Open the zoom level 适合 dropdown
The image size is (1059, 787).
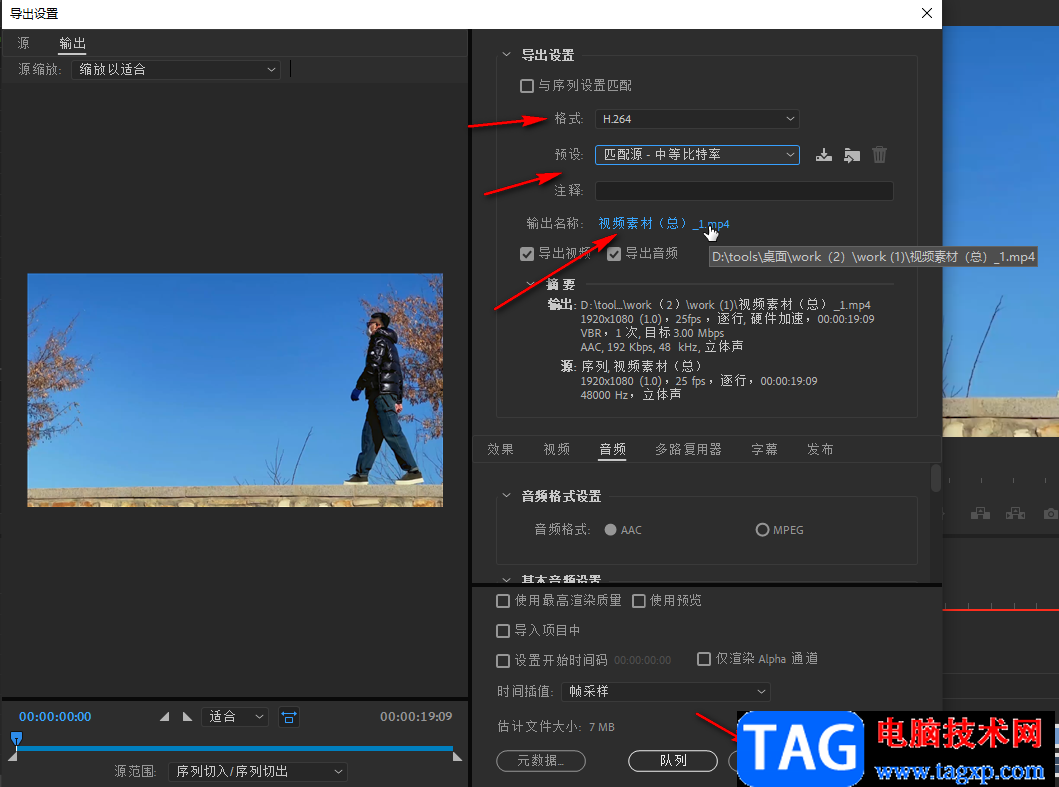point(235,717)
